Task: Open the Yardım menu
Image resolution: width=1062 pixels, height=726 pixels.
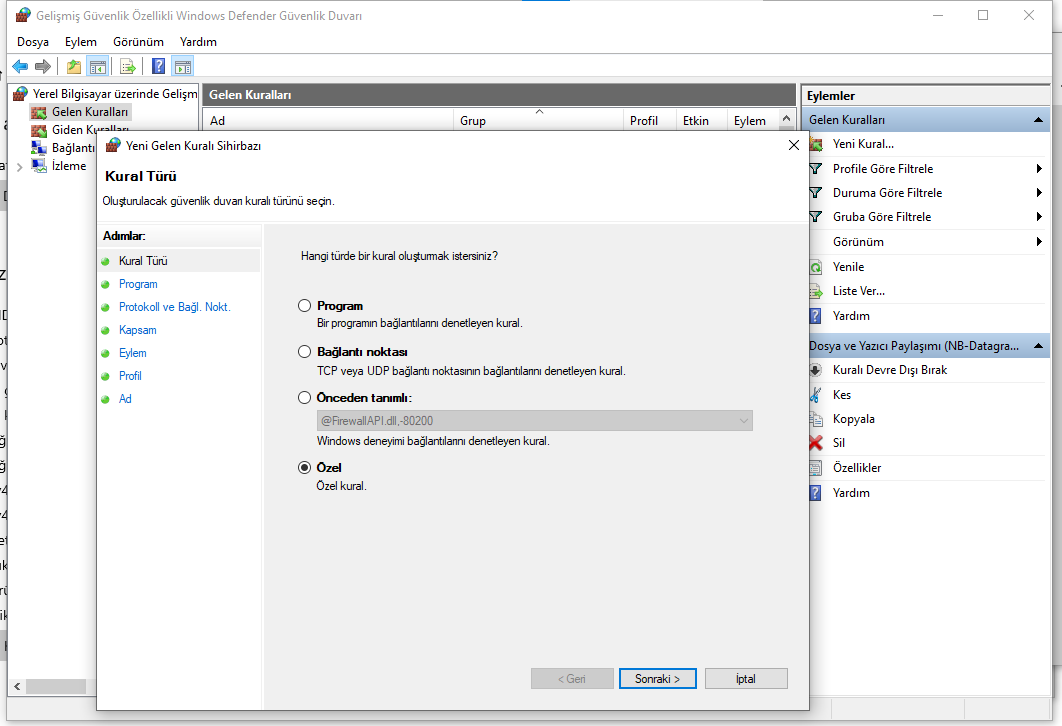Action: (x=198, y=42)
